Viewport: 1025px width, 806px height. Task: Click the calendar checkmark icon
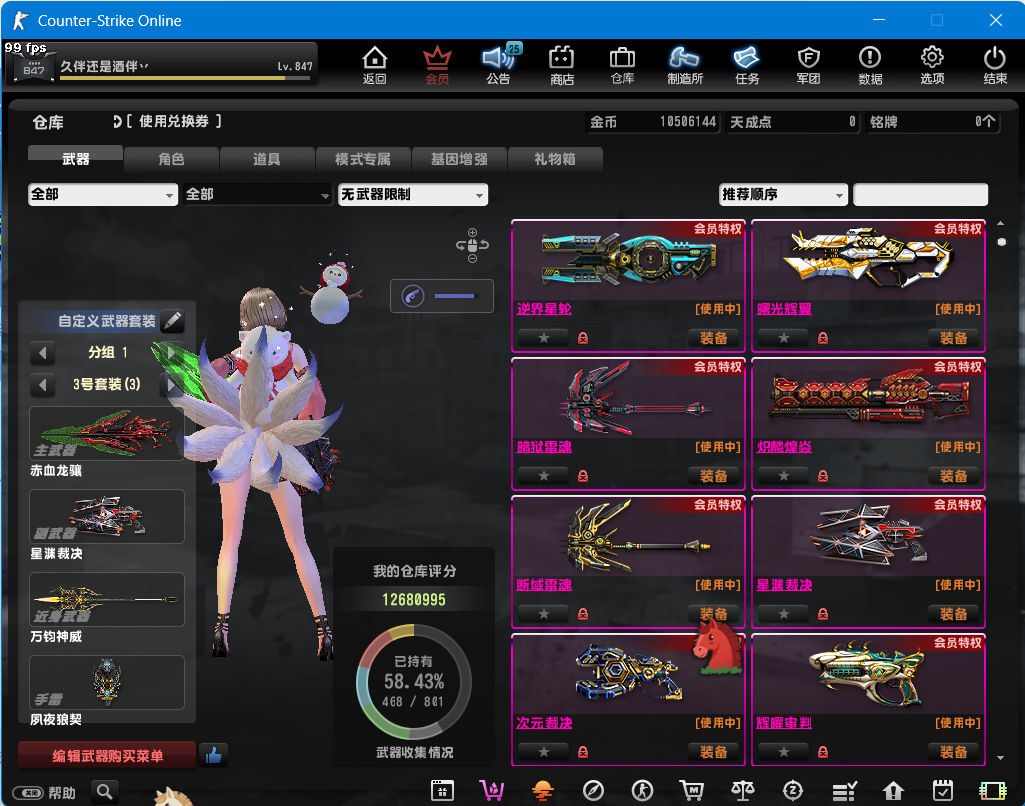[x=943, y=790]
